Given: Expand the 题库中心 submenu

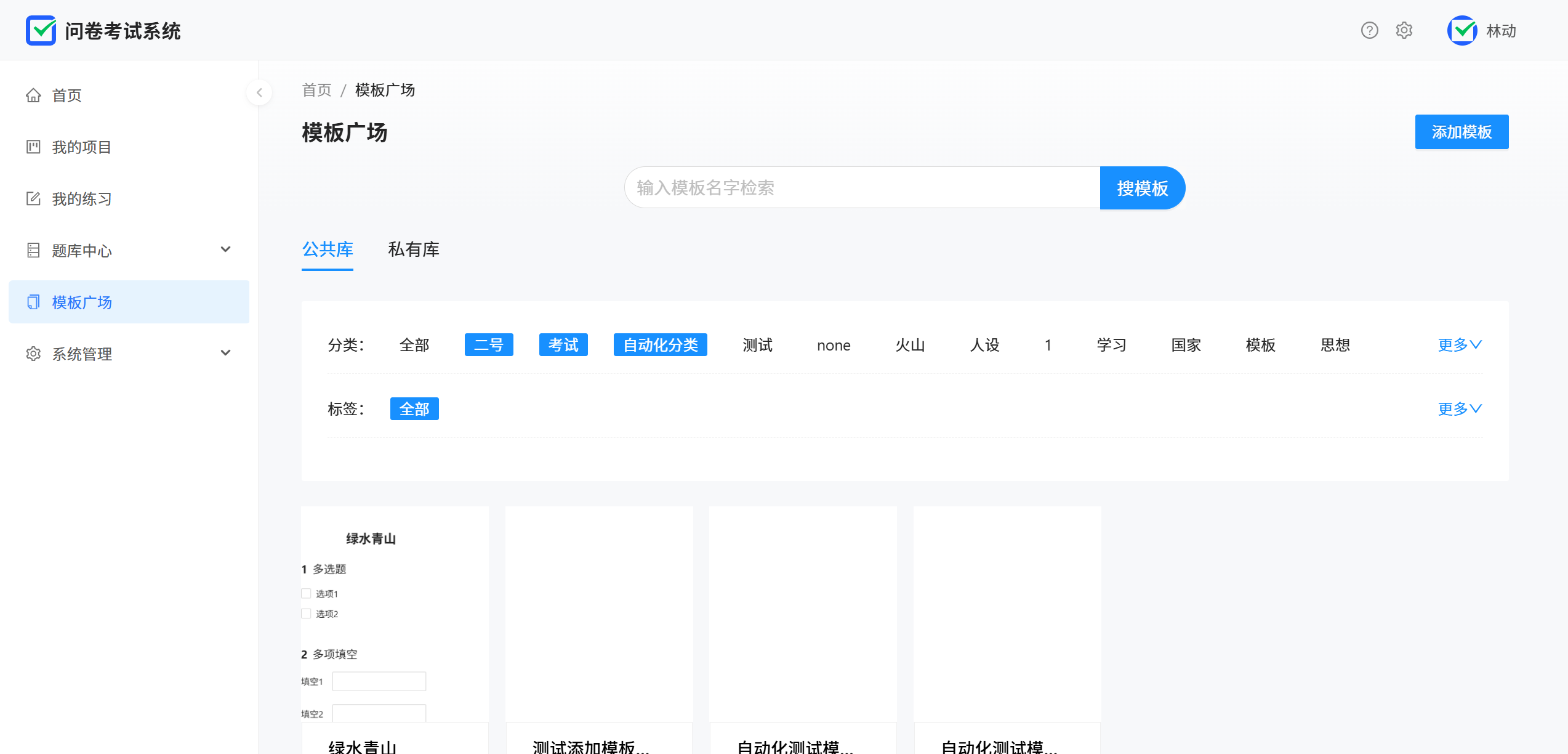Looking at the screenshot, I should click(x=225, y=249).
